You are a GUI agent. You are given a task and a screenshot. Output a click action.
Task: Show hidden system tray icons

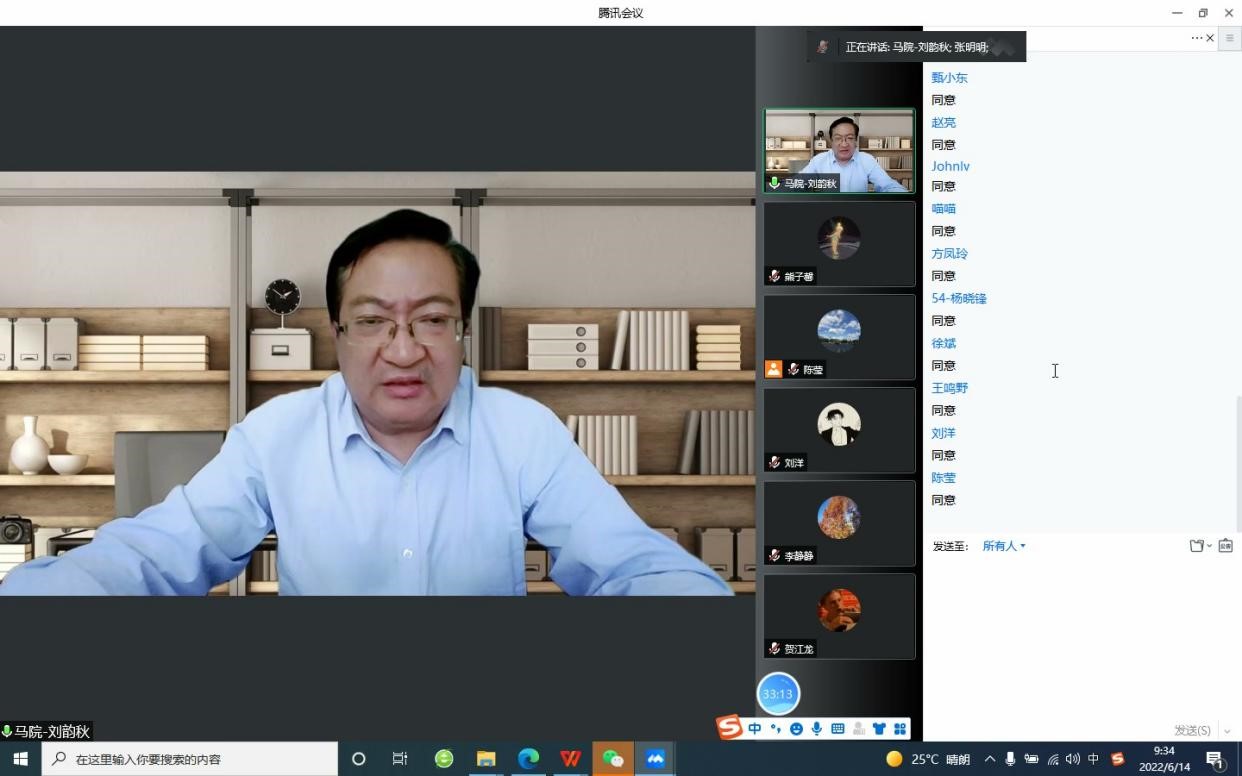(990, 759)
